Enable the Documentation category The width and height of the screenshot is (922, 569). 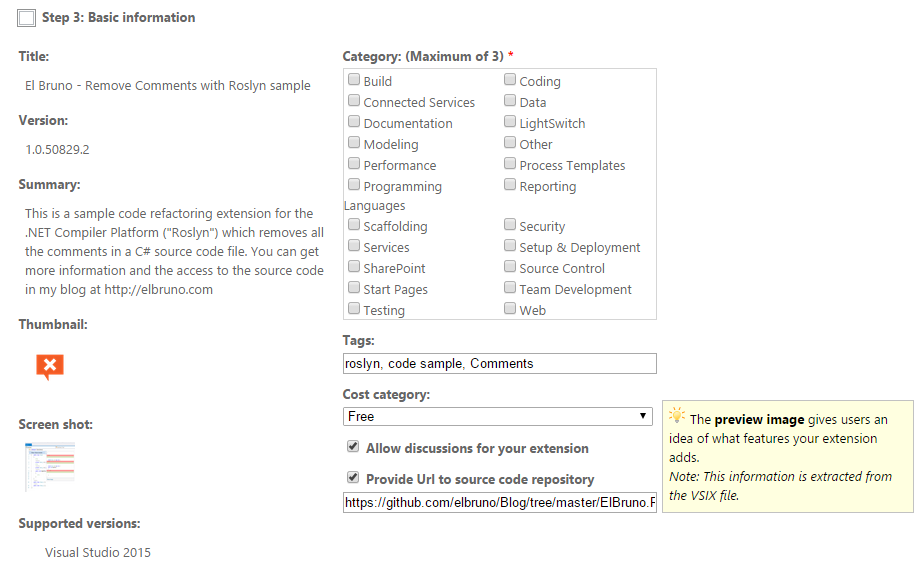pyautogui.click(x=354, y=122)
